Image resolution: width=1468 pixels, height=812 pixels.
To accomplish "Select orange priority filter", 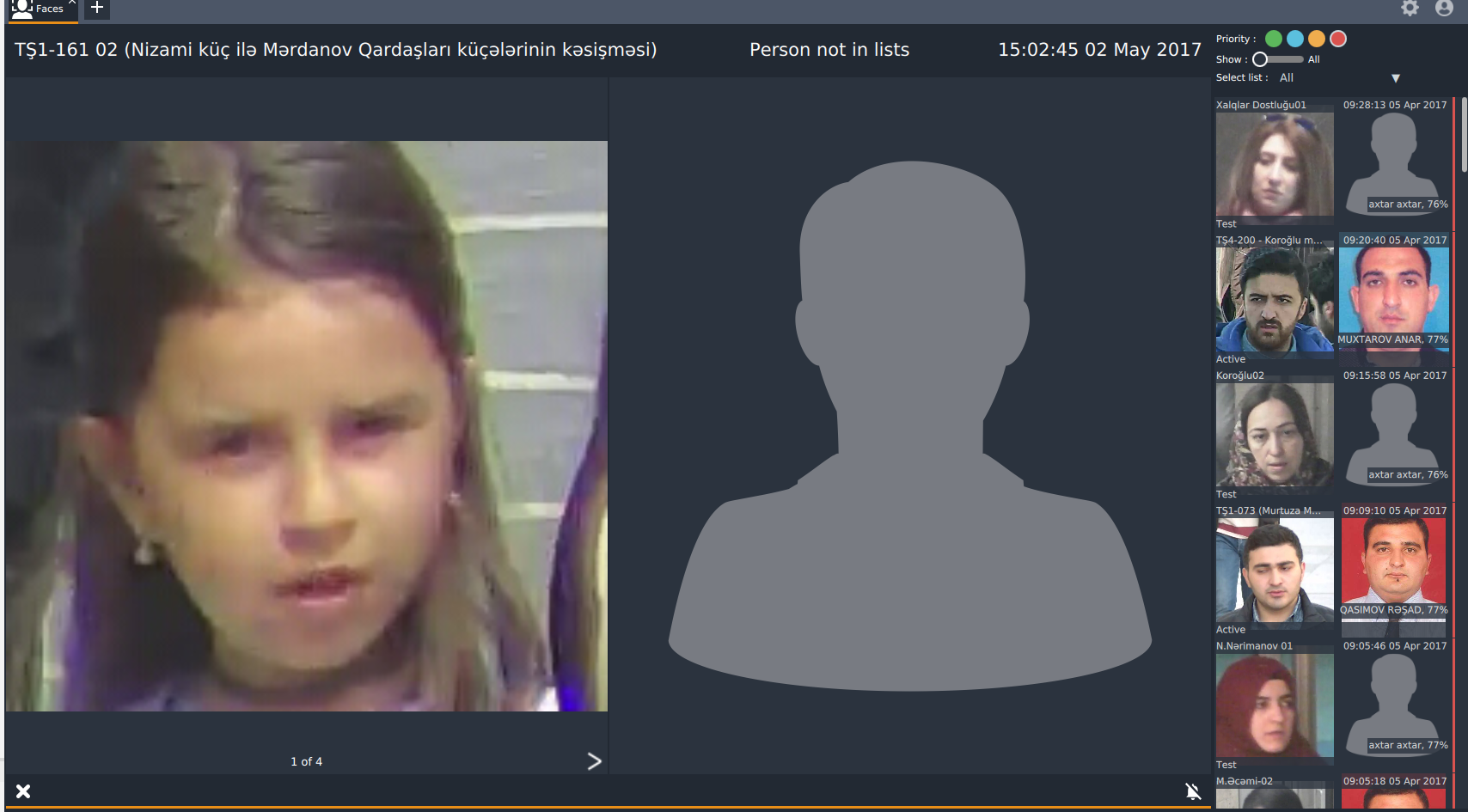I will point(1317,39).
